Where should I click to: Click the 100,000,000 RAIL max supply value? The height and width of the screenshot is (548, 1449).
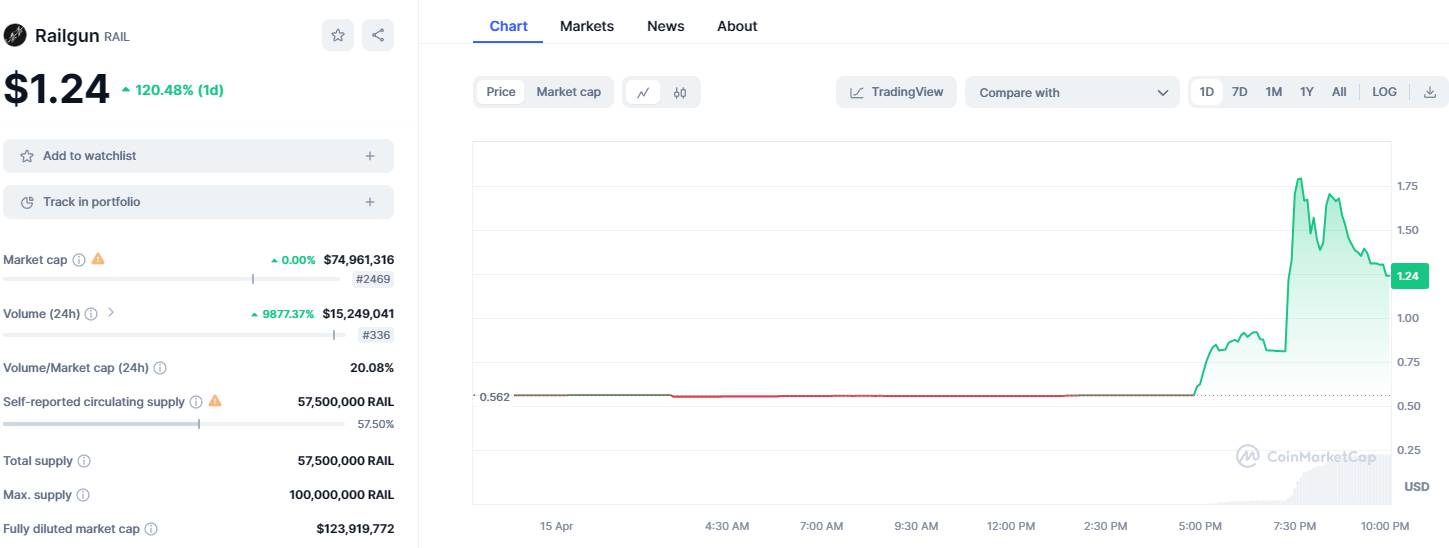(342, 495)
